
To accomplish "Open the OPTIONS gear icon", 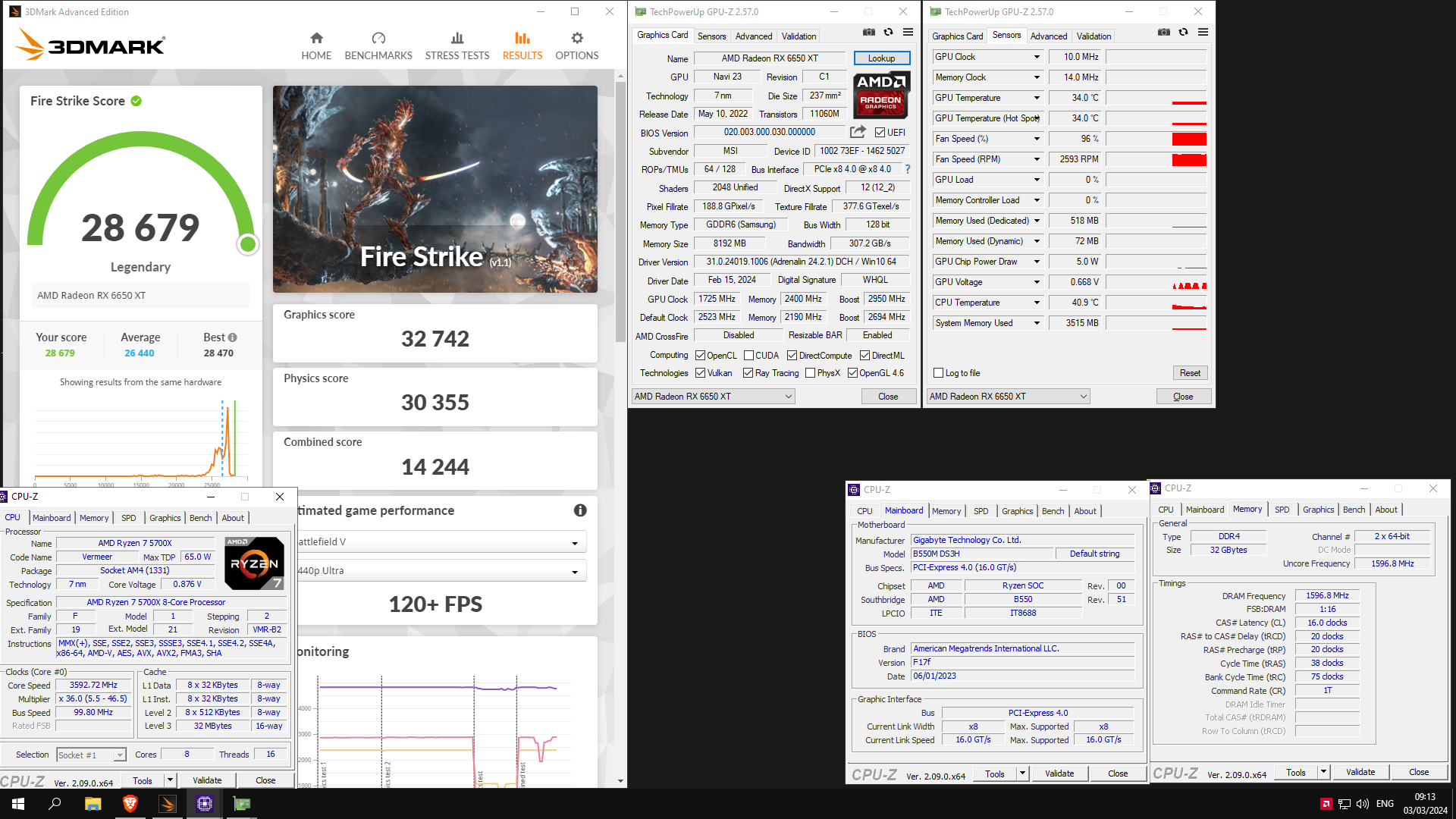I will (x=577, y=38).
